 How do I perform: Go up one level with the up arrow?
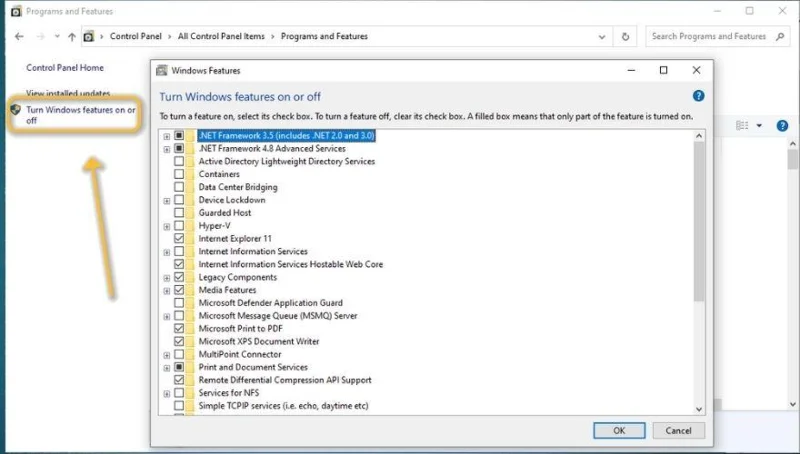click(72, 37)
